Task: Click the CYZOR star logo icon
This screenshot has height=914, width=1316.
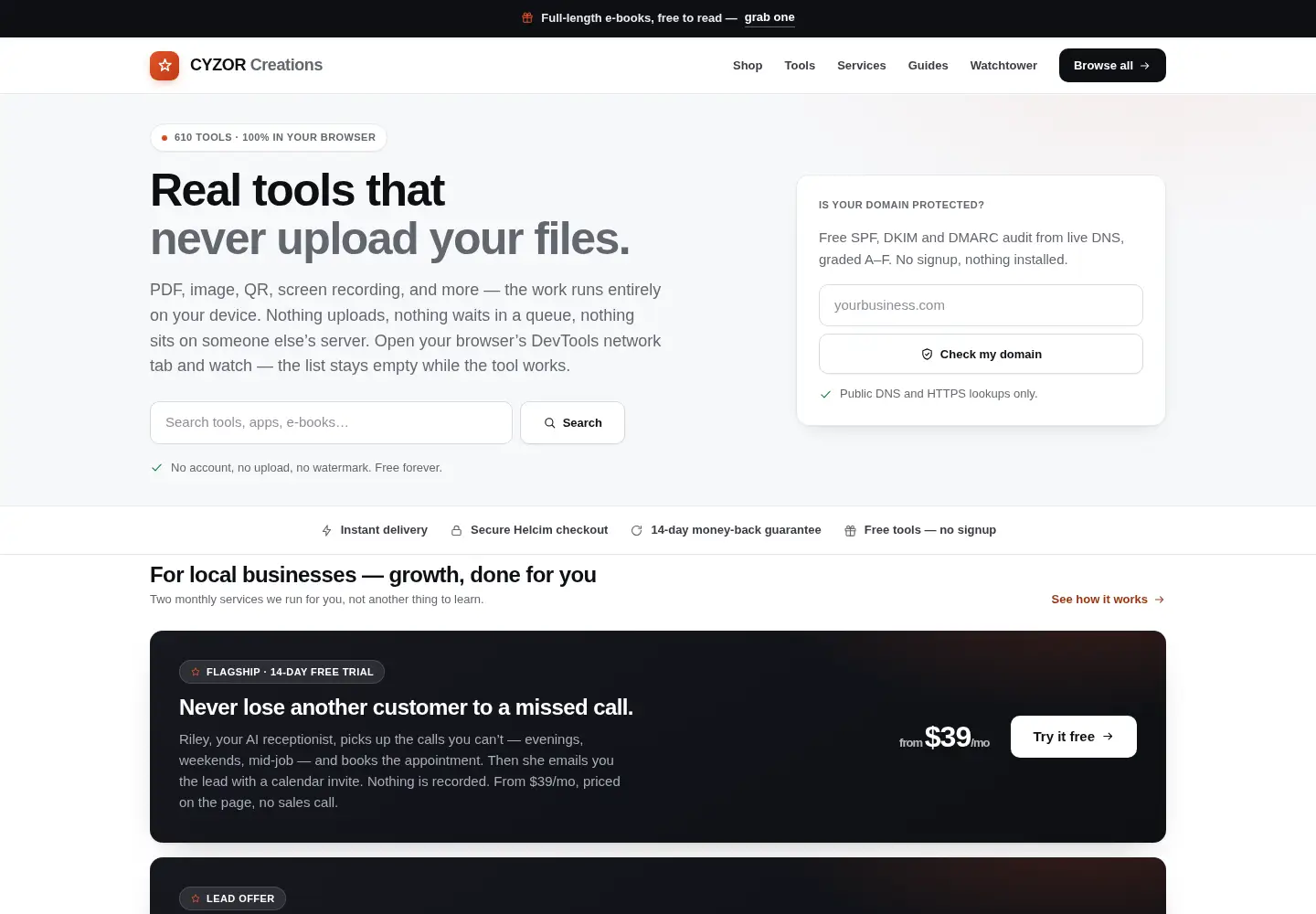Action: [164, 66]
